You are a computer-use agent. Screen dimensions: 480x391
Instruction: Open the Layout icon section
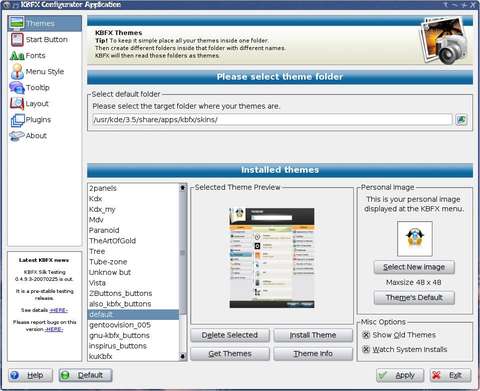click(17, 104)
